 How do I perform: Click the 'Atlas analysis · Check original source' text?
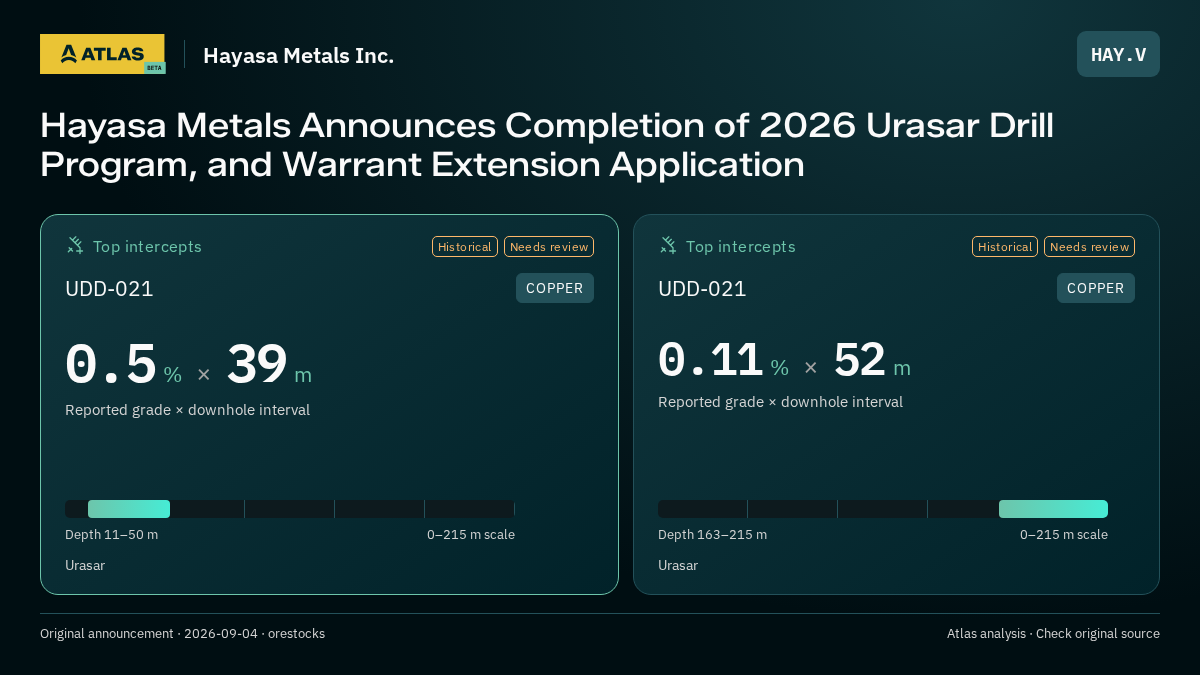coord(1053,634)
